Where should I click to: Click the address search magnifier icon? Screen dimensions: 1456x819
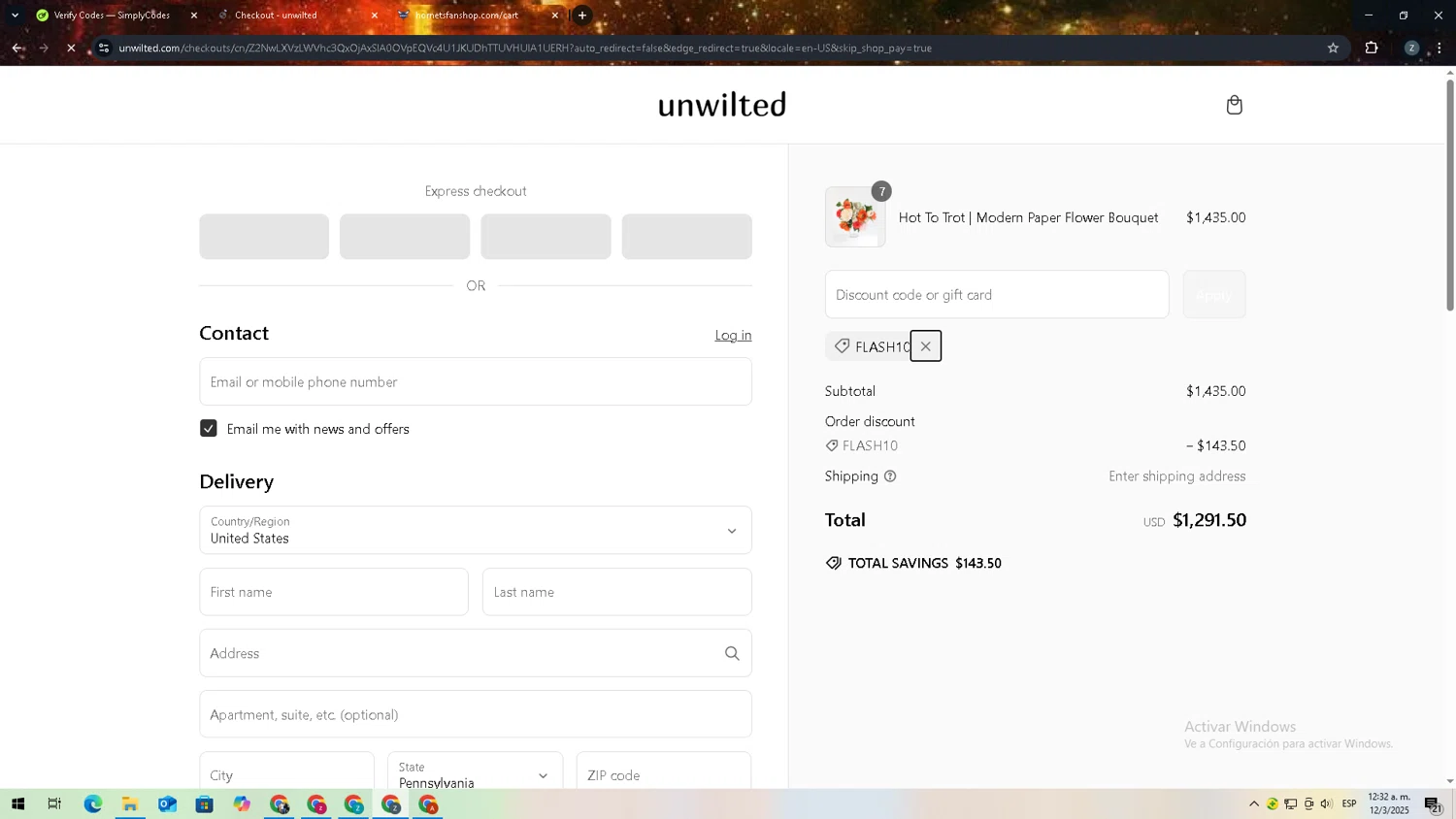point(732,654)
